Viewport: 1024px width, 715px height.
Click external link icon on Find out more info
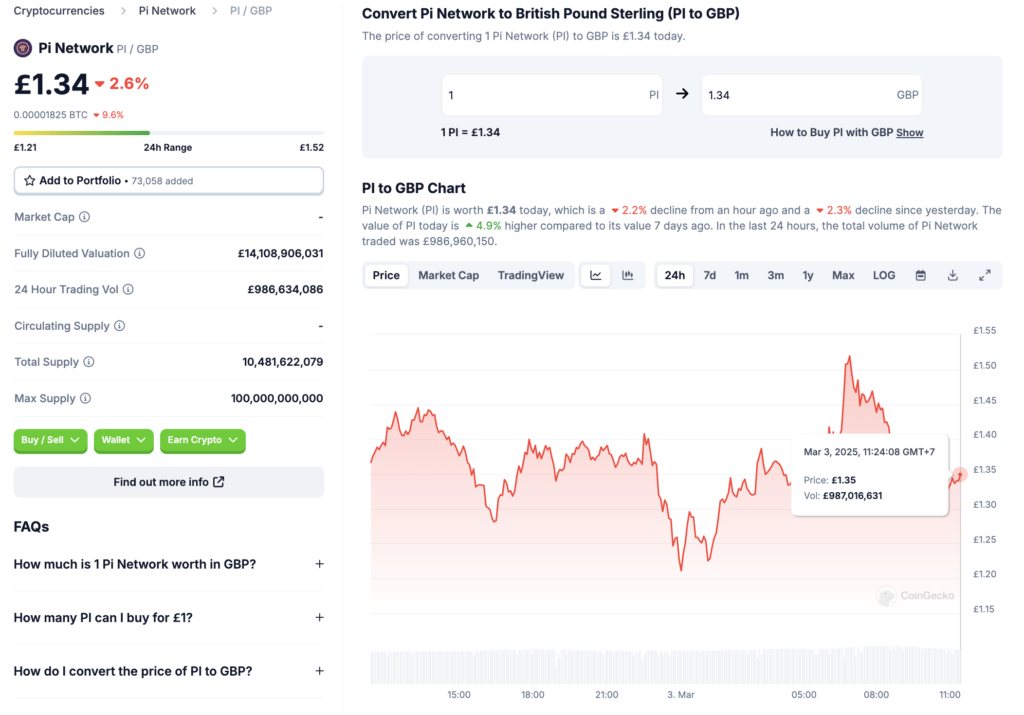point(219,482)
